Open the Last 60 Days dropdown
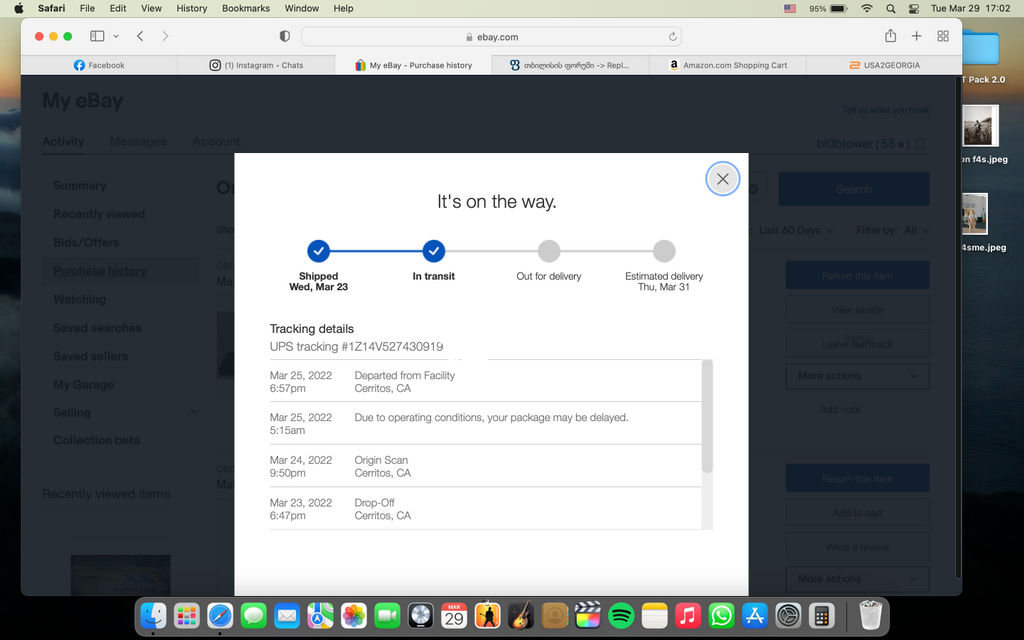This screenshot has height=640, width=1024. point(795,231)
